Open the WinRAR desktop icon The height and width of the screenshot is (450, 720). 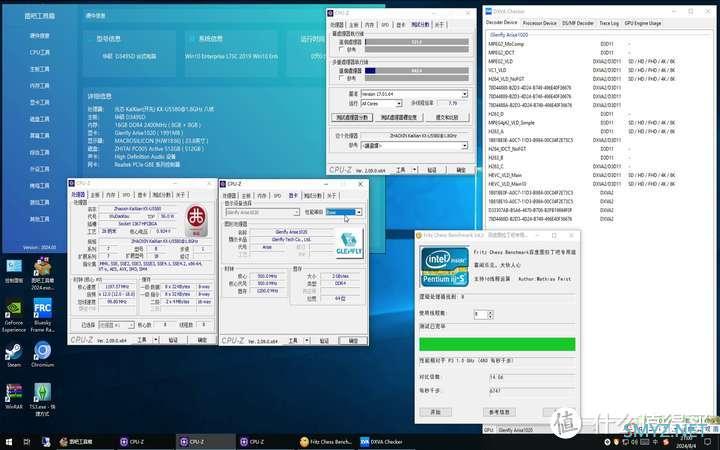click(14, 396)
